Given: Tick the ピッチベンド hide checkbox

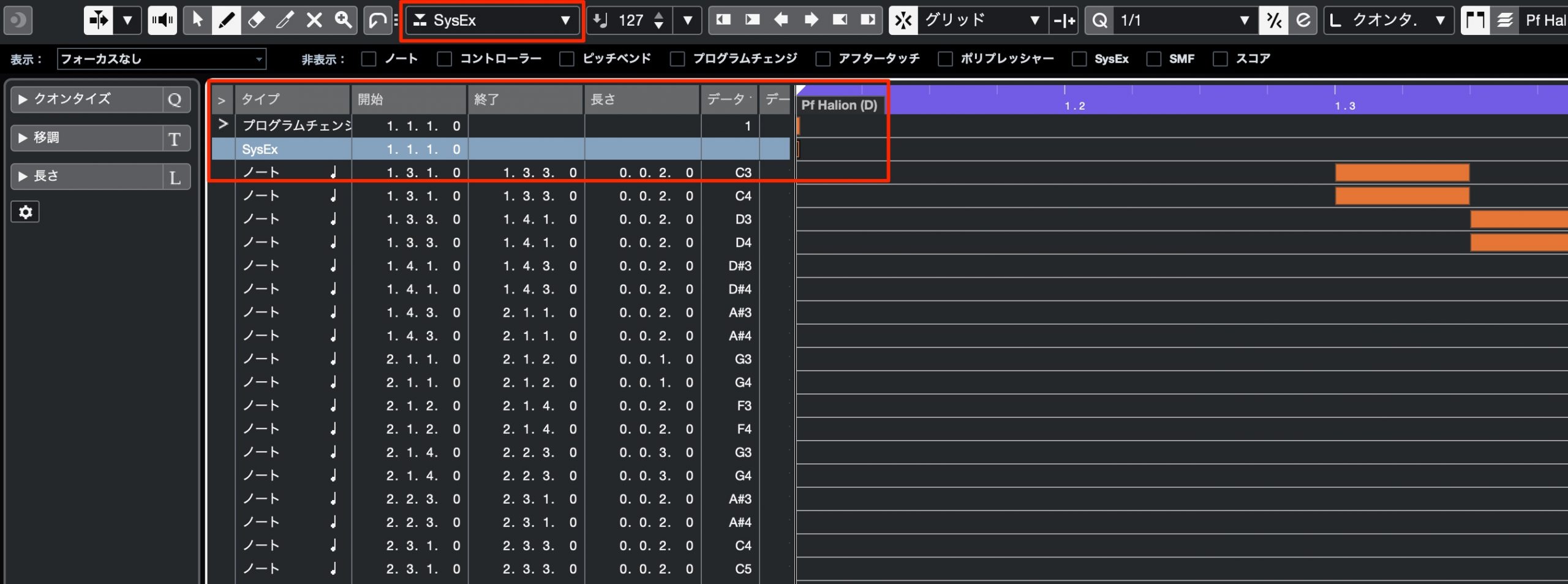Looking at the screenshot, I should (567, 59).
